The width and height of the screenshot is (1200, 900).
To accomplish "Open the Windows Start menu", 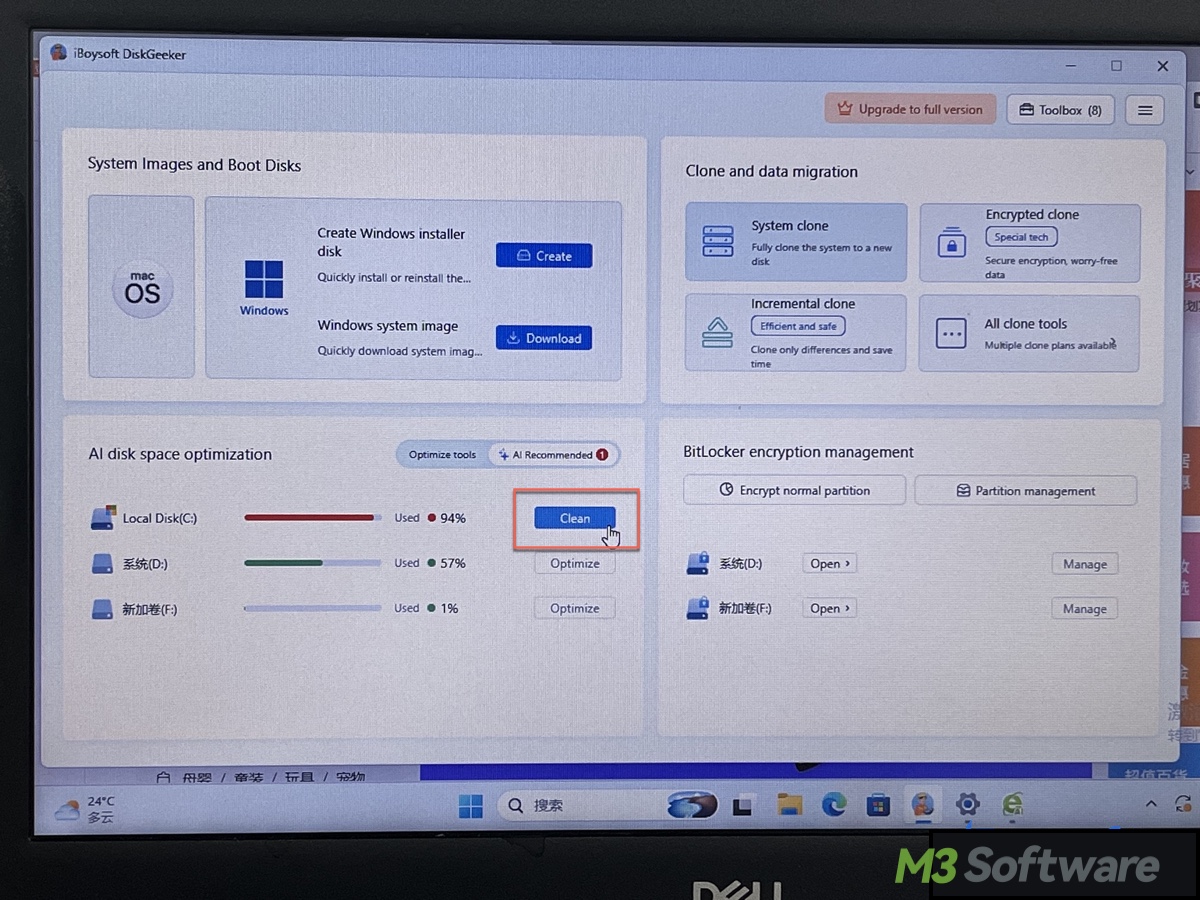I will [x=471, y=806].
